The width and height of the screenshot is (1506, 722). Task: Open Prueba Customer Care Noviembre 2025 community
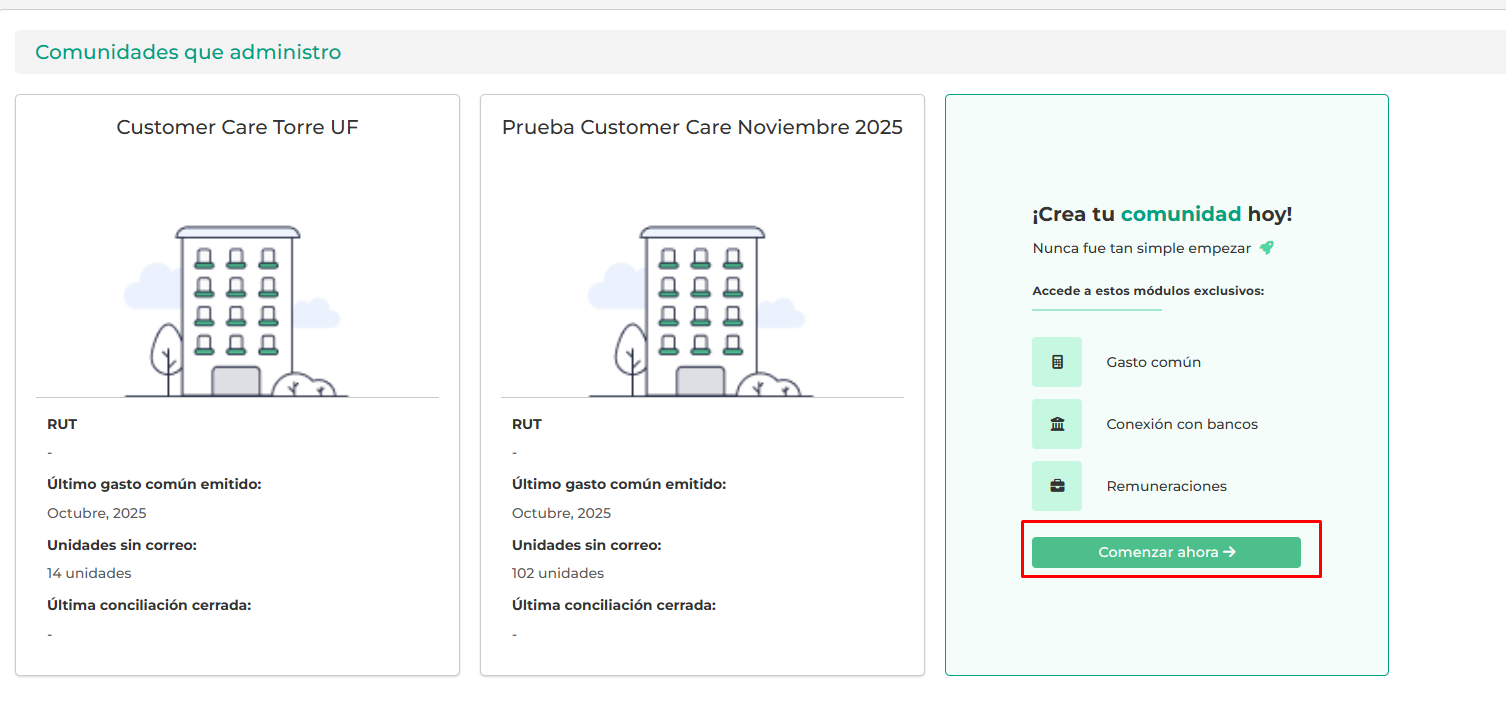coord(702,127)
